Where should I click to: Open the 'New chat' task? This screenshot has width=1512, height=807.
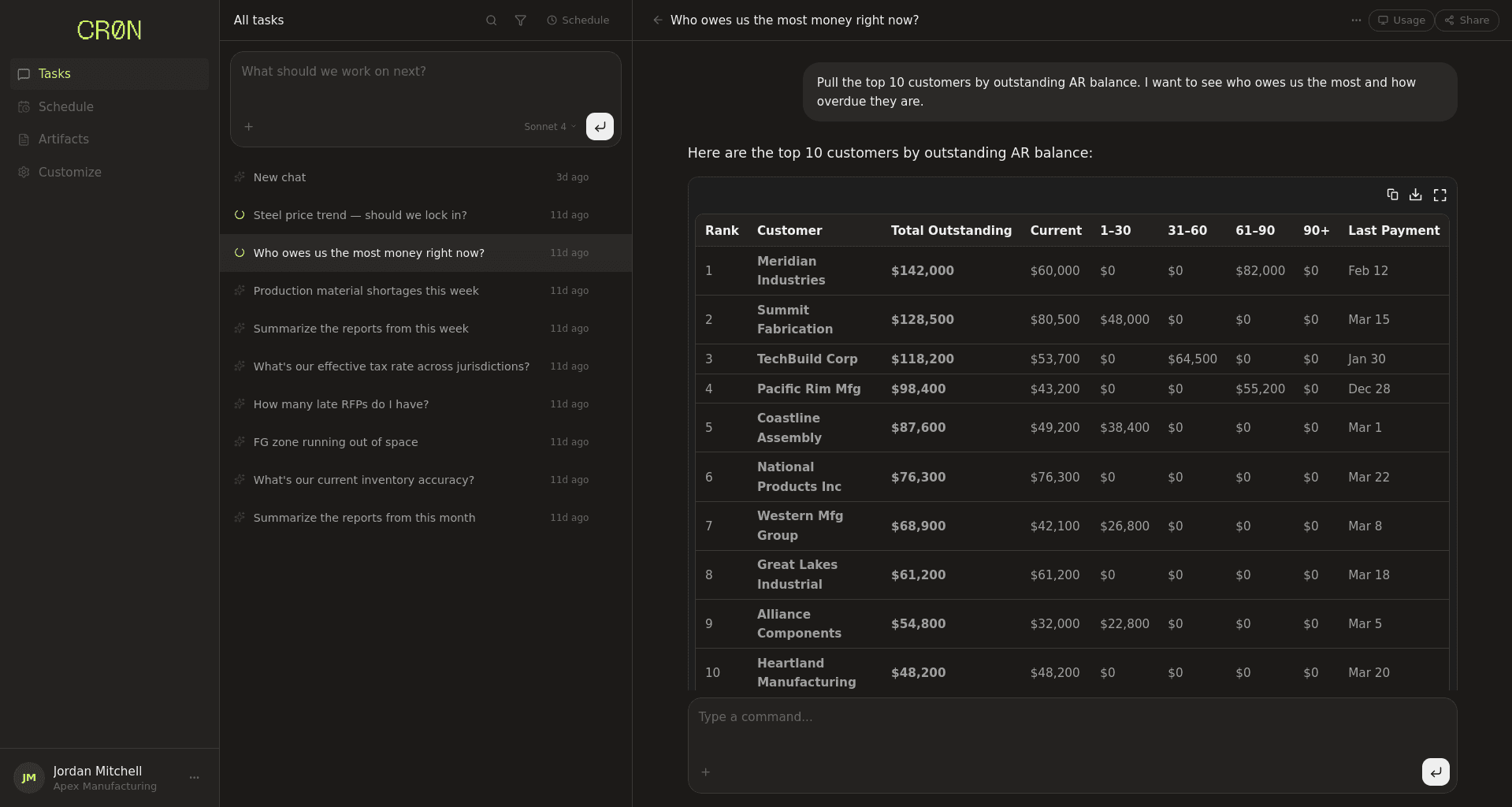tap(425, 177)
